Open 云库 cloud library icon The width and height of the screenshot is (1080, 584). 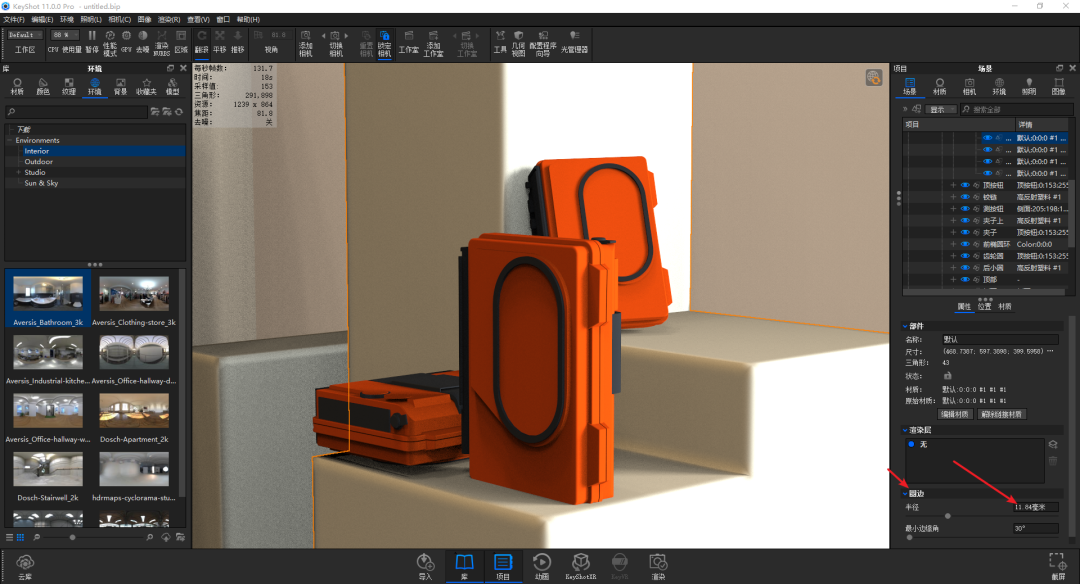(26, 565)
